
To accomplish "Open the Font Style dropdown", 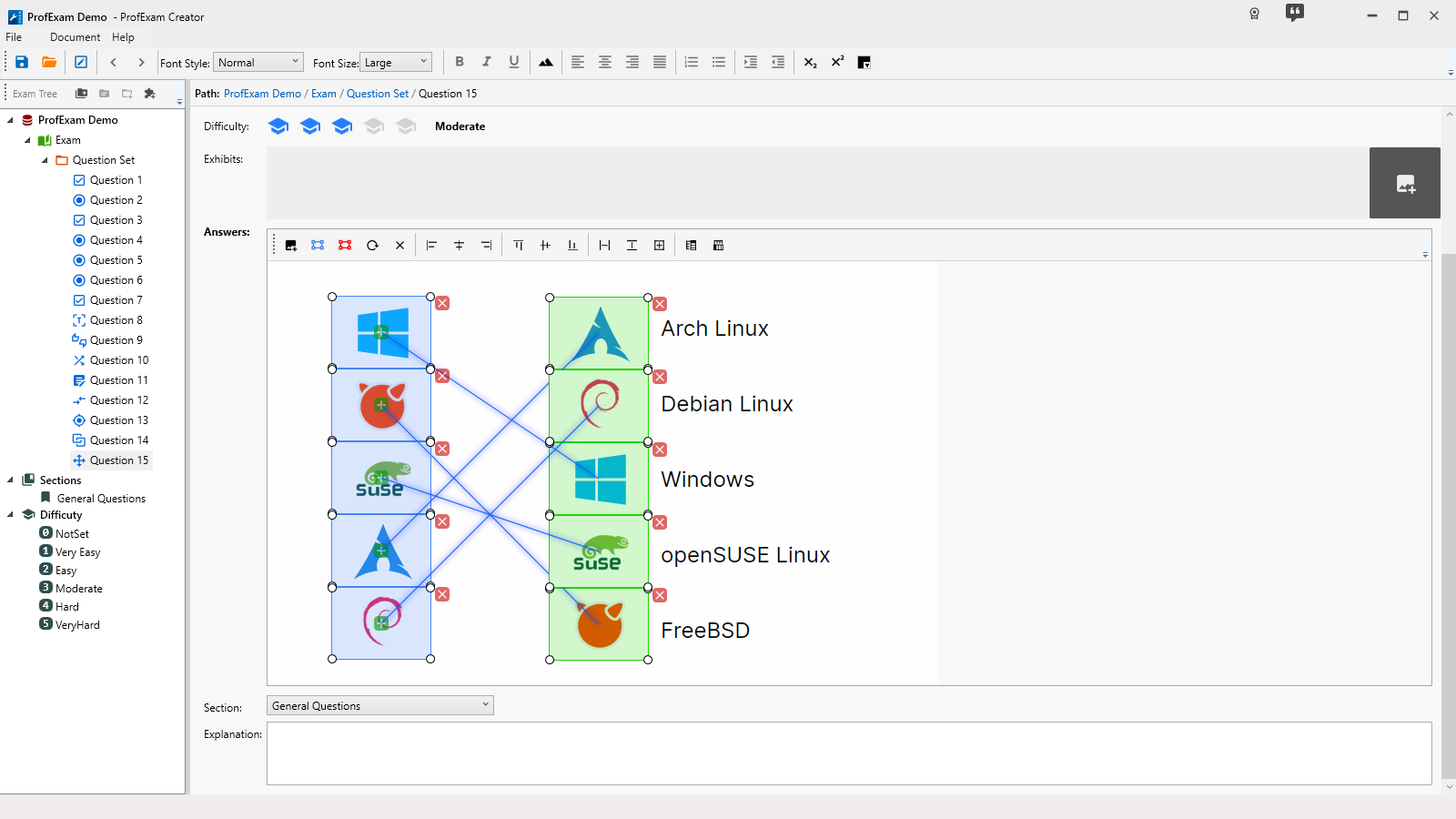I will (258, 62).
